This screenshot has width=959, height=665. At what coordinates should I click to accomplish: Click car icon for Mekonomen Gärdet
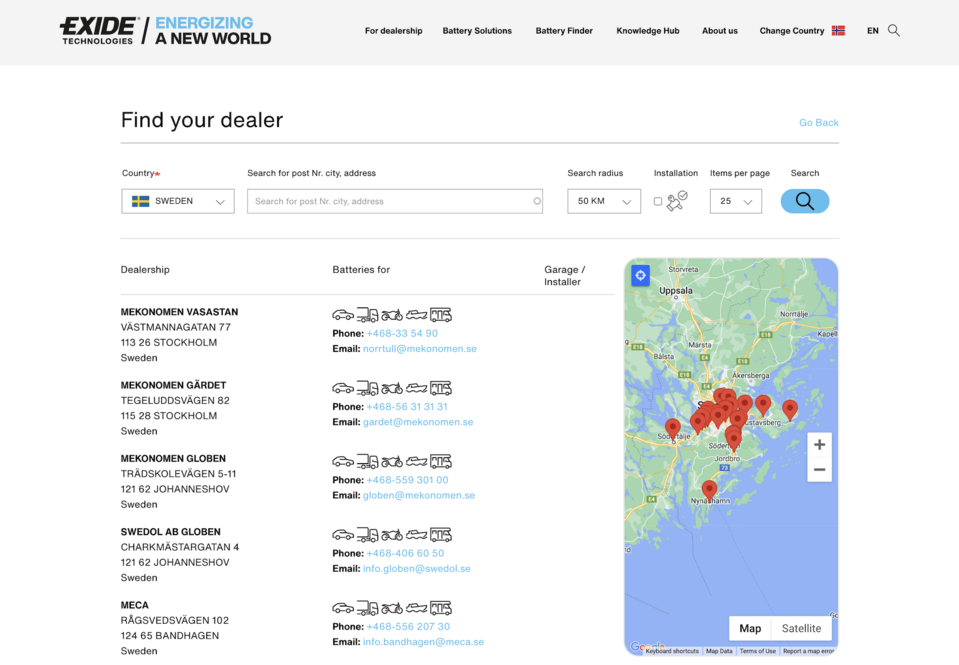(x=343, y=388)
